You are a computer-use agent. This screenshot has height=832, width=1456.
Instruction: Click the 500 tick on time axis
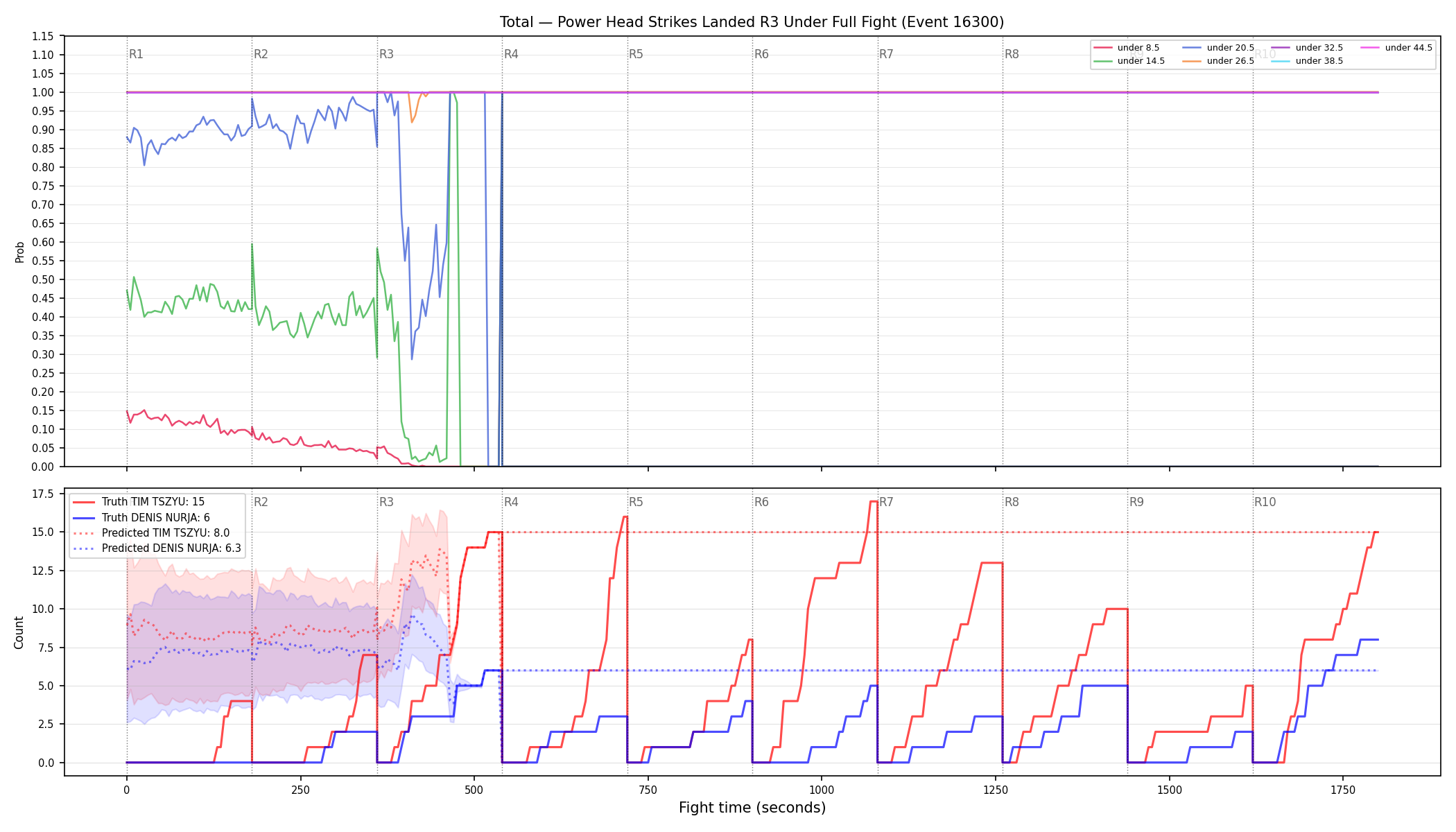point(474,790)
